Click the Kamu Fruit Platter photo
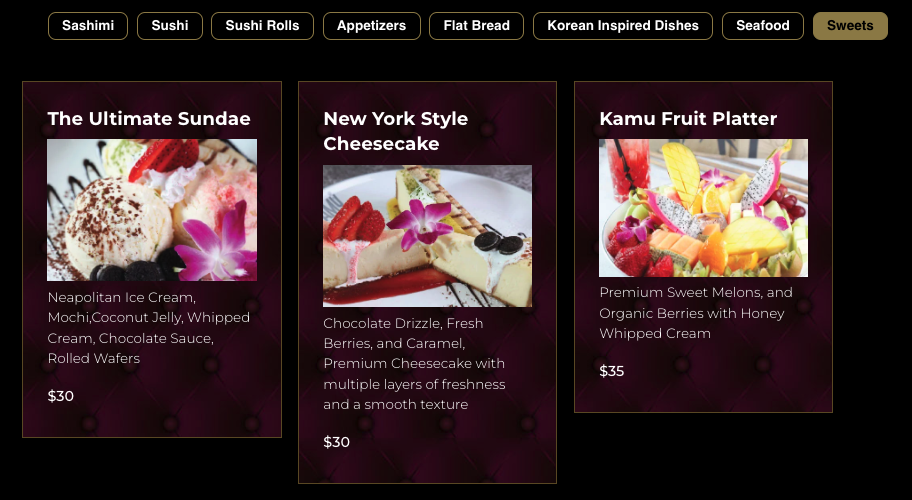Viewport: 912px width, 500px height. pyautogui.click(x=703, y=208)
